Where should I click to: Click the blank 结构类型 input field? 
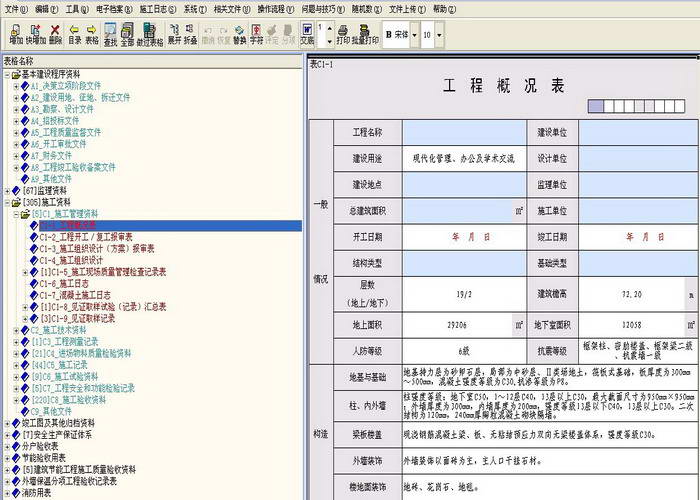coord(464,263)
